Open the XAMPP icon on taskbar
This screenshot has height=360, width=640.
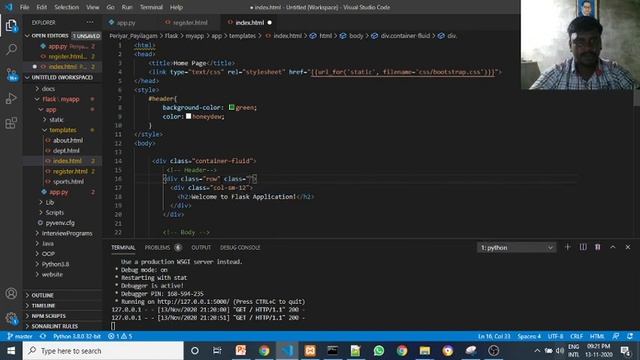(x=310, y=351)
